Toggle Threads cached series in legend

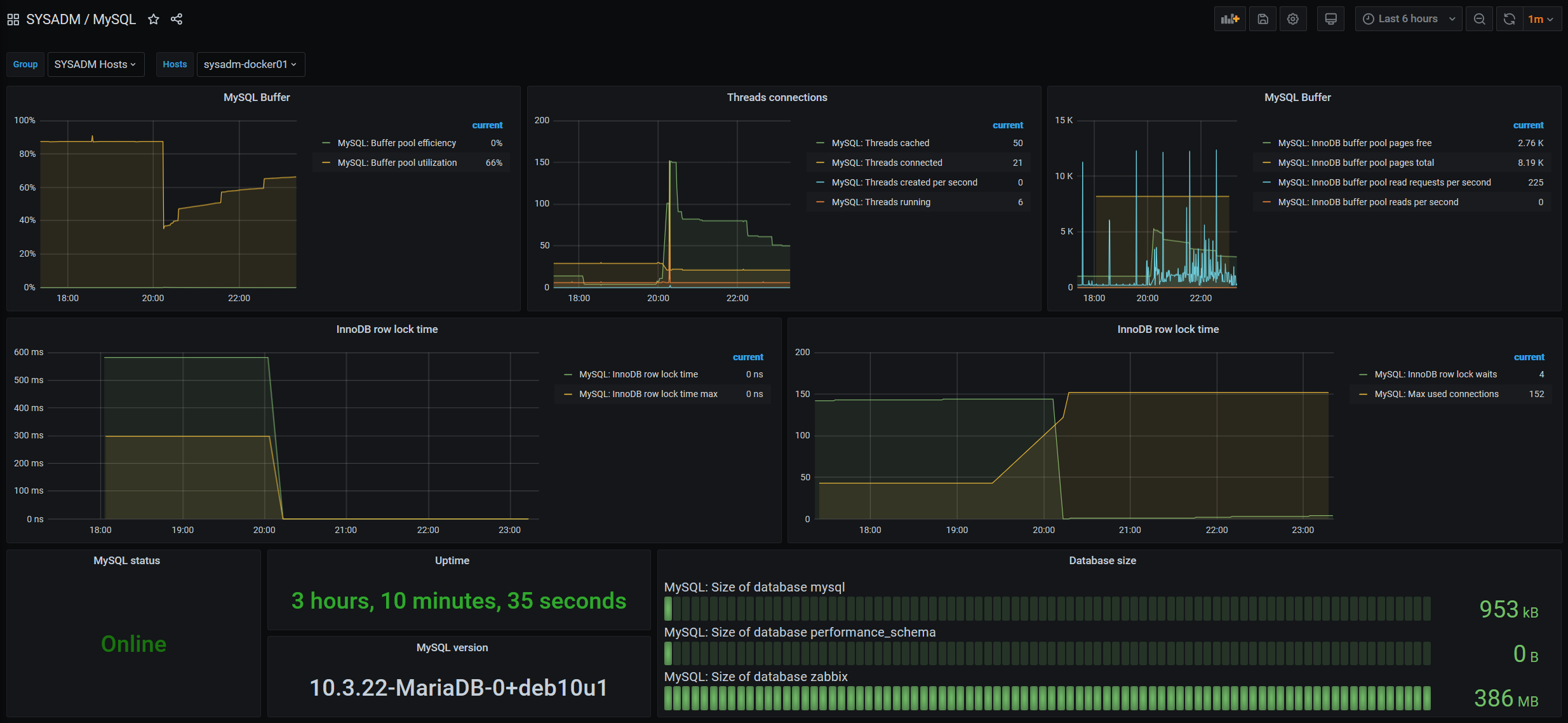[880, 143]
